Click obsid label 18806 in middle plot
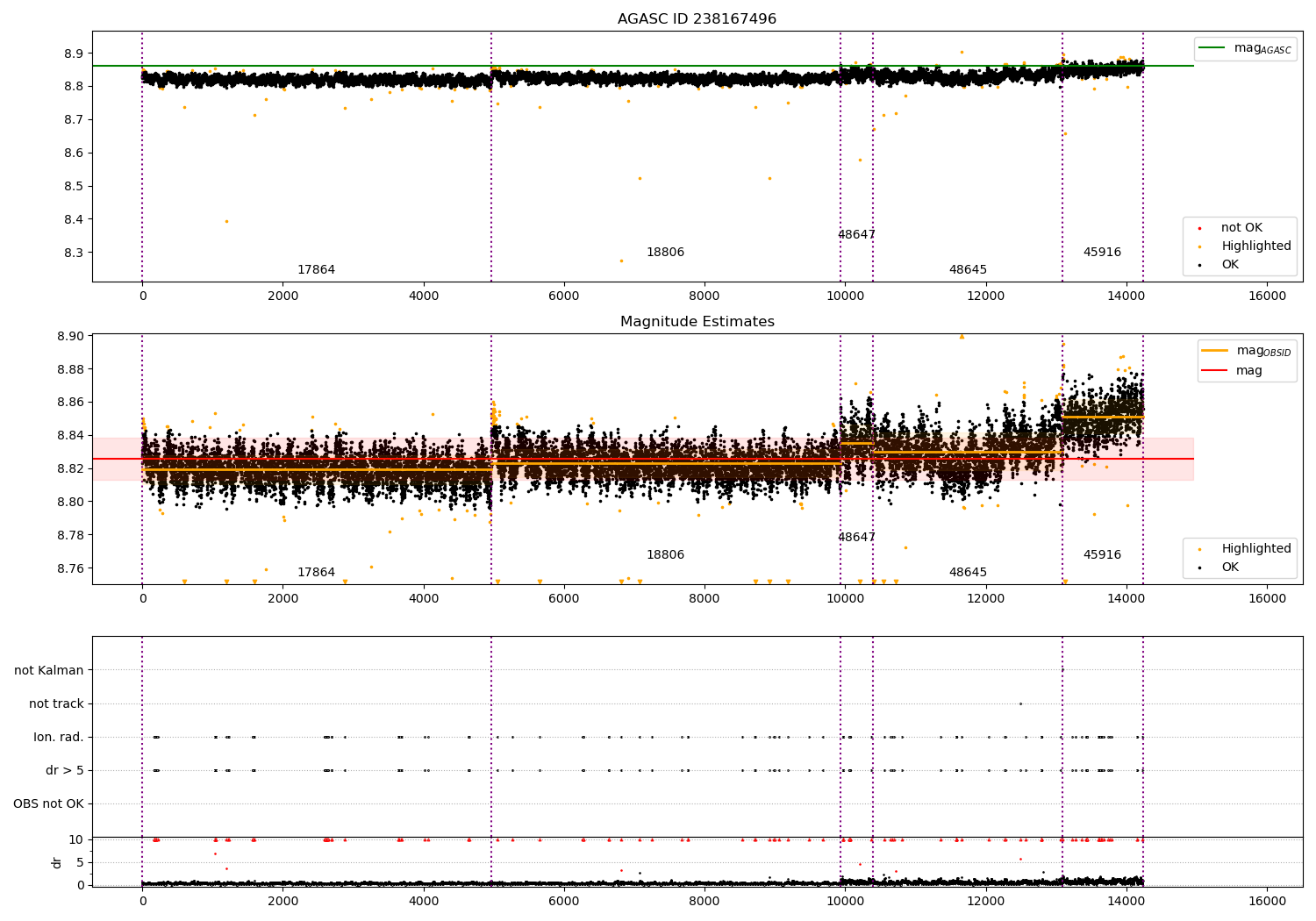This screenshot has width=1316, height=921. (x=665, y=555)
